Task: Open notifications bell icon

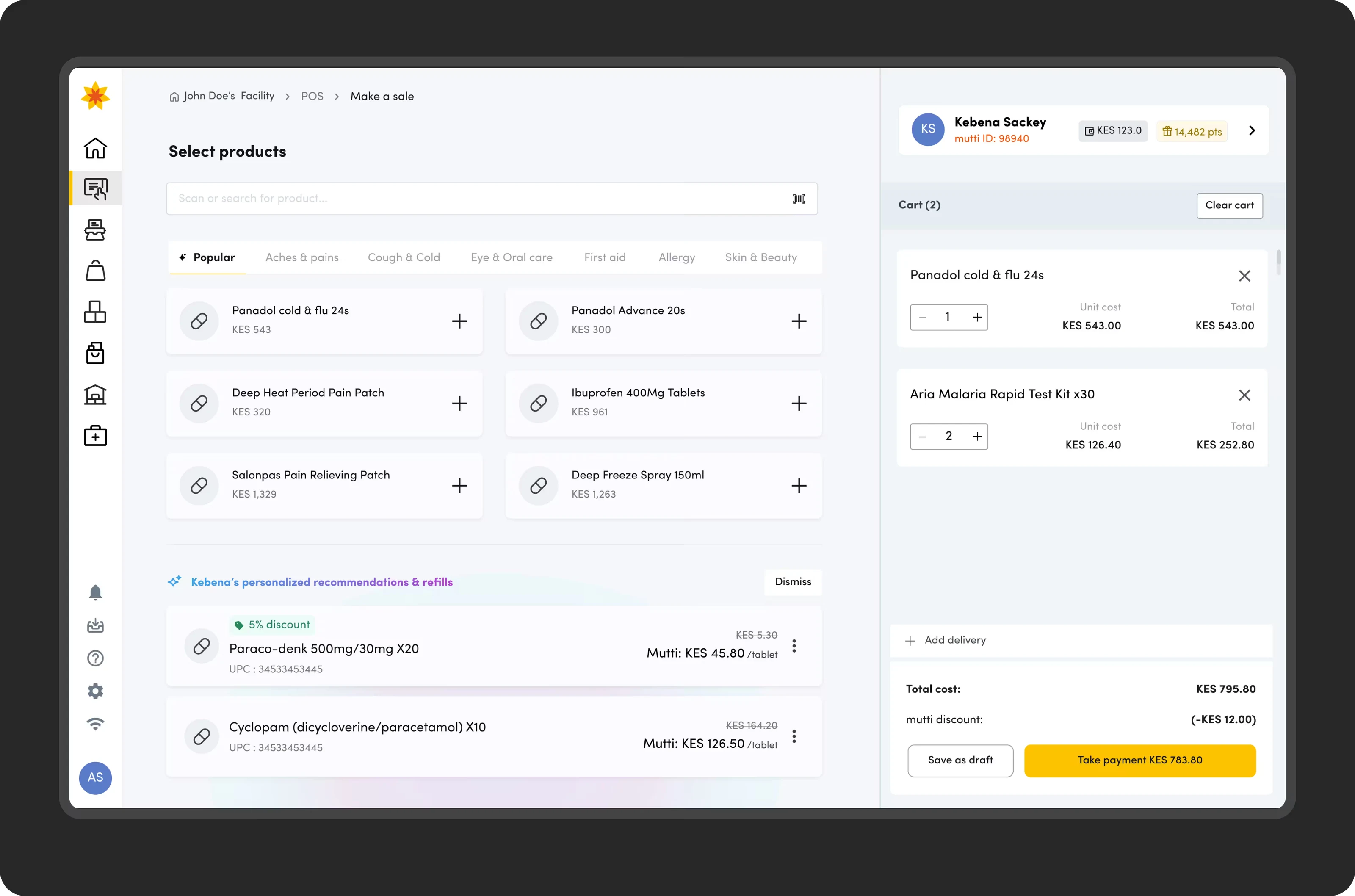Action: click(x=95, y=592)
